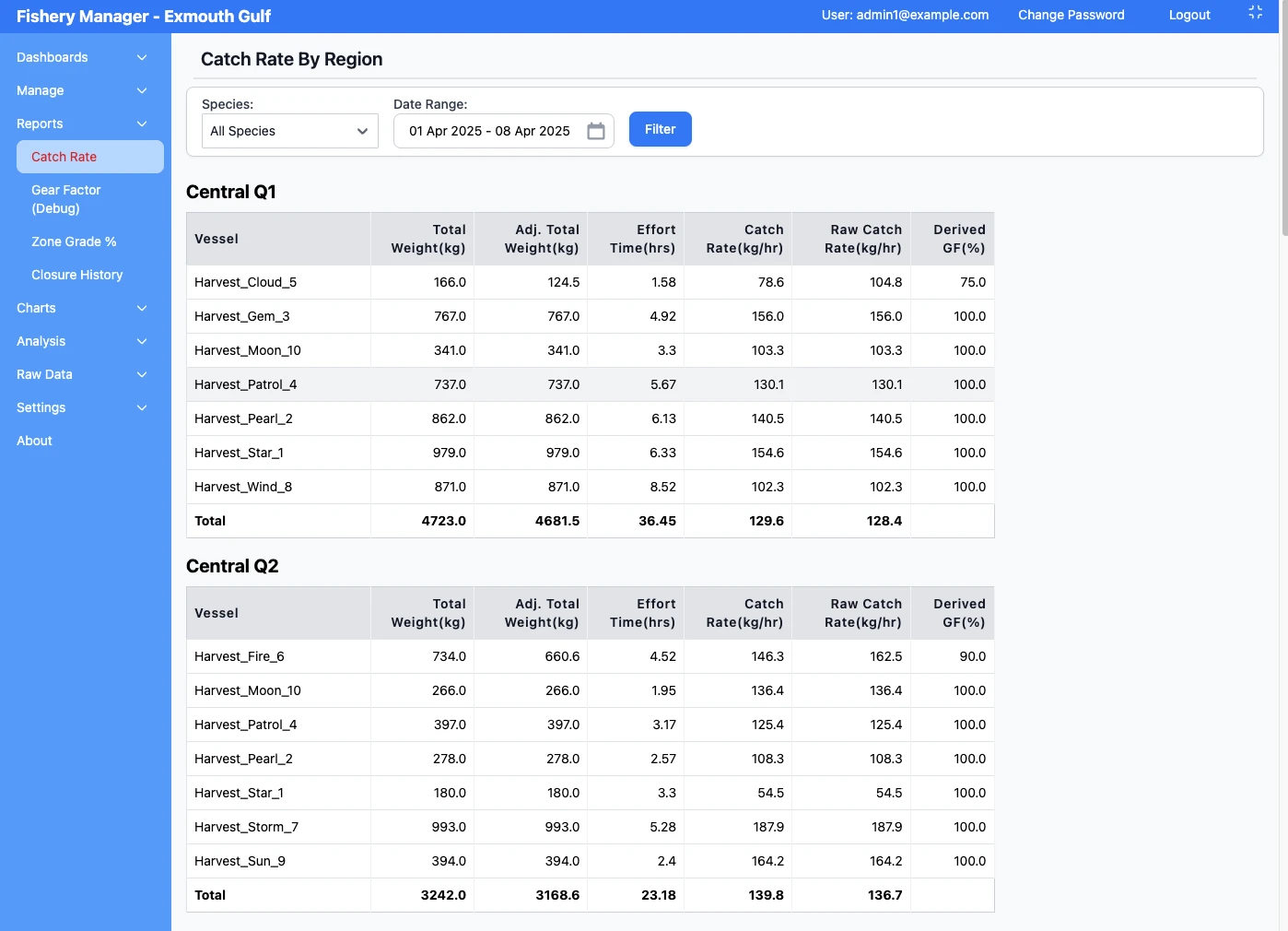Click the fullscreen collapse icon at top right
Image resolution: width=1288 pixels, height=931 pixels.
tap(1255, 13)
